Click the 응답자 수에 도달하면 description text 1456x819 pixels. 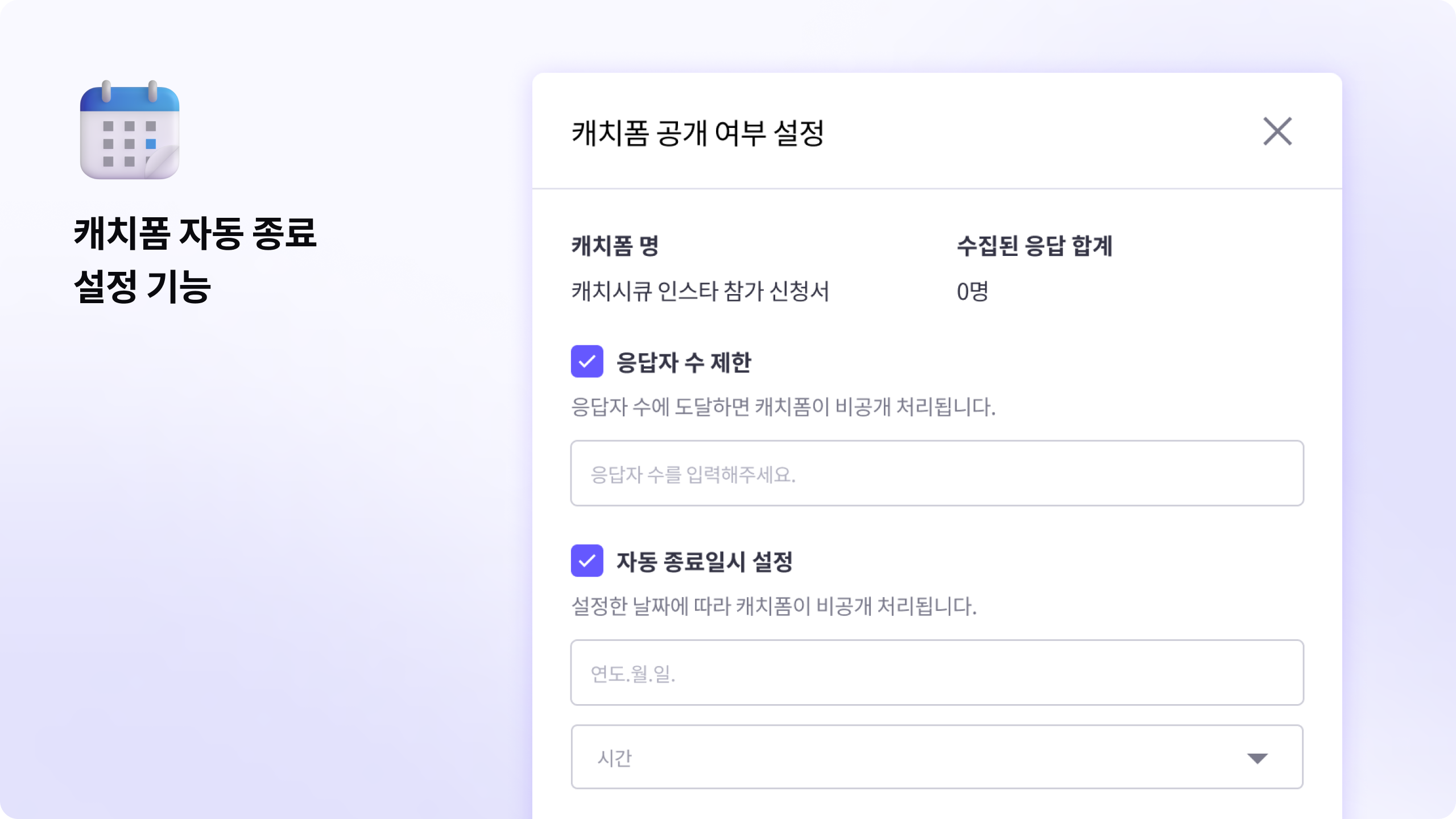[x=783, y=407]
